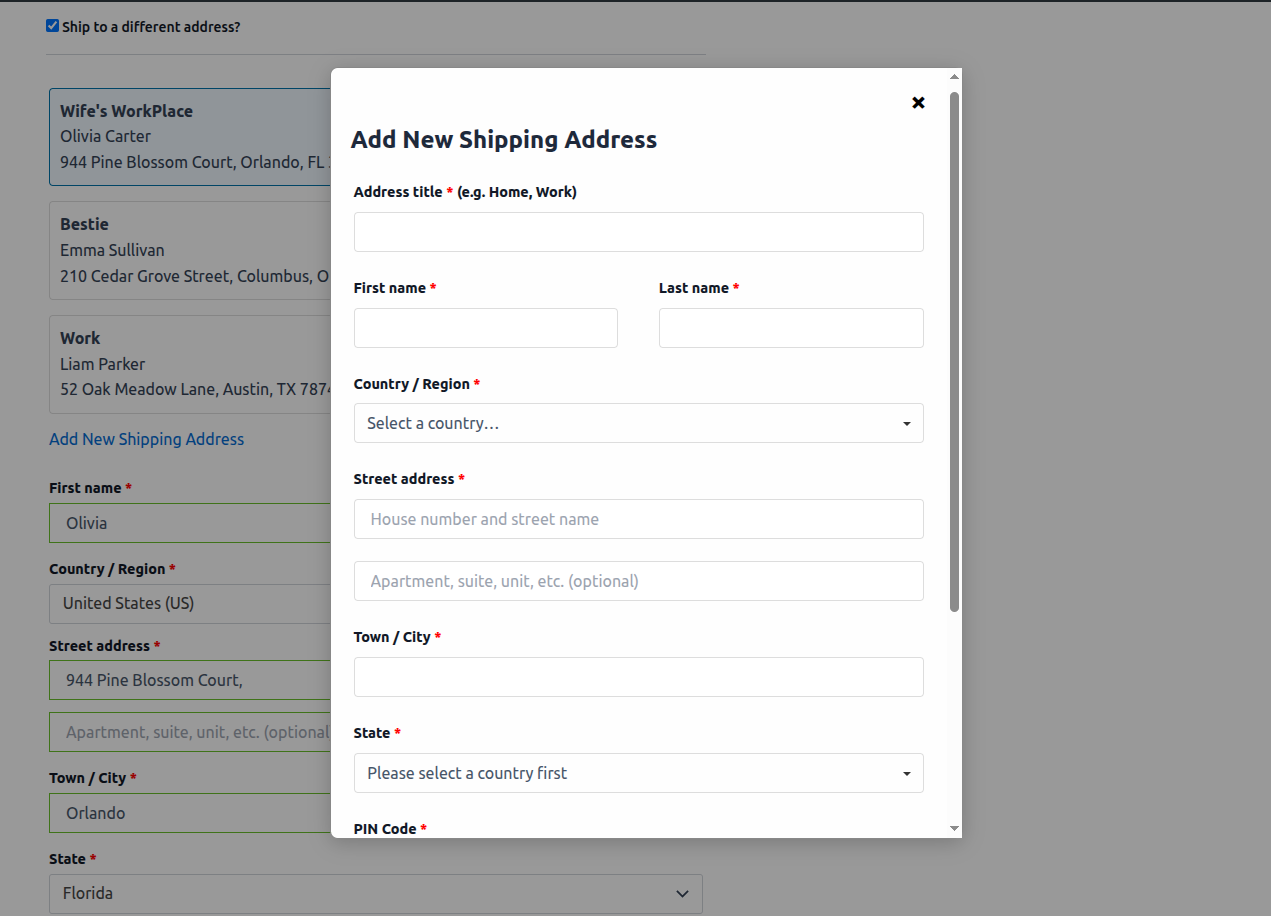Focus the House number and street name field
This screenshot has width=1271, height=916.
point(639,519)
